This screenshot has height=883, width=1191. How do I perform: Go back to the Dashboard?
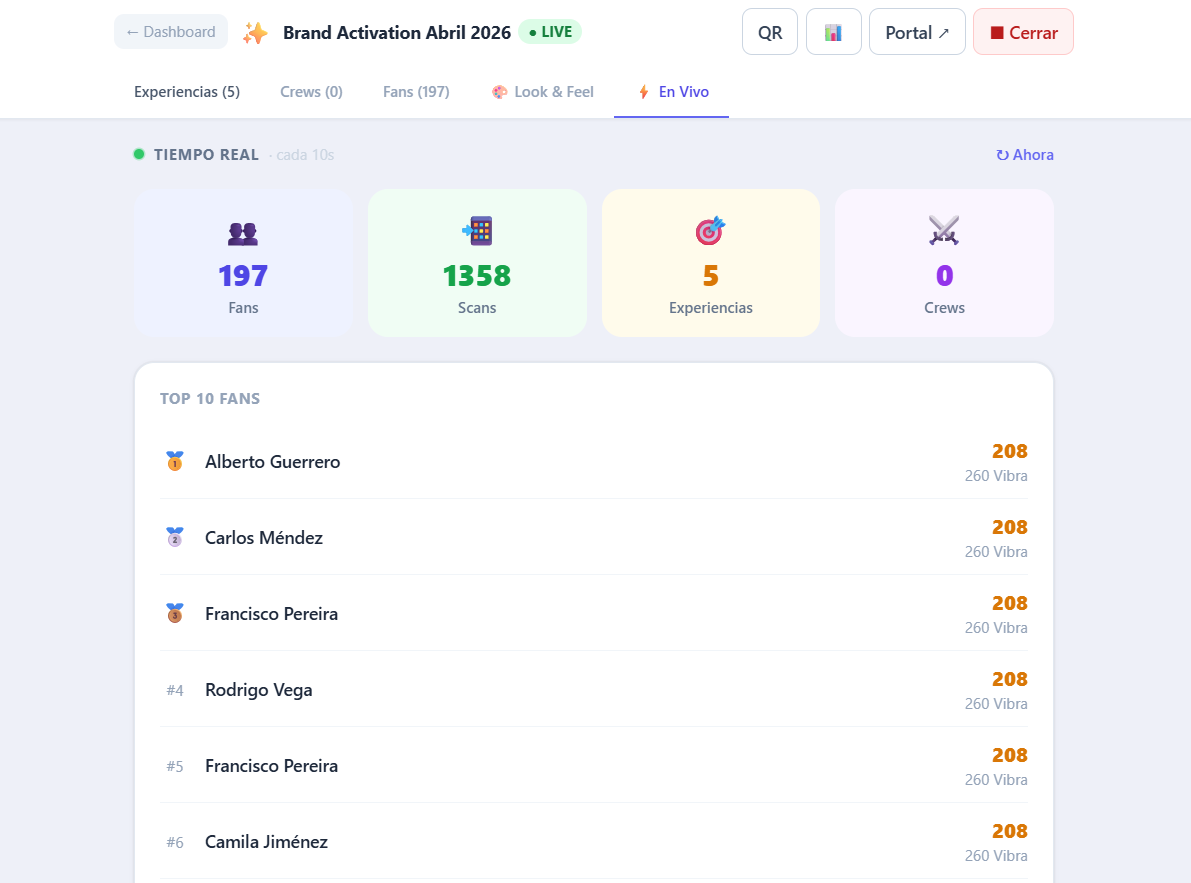point(171,32)
